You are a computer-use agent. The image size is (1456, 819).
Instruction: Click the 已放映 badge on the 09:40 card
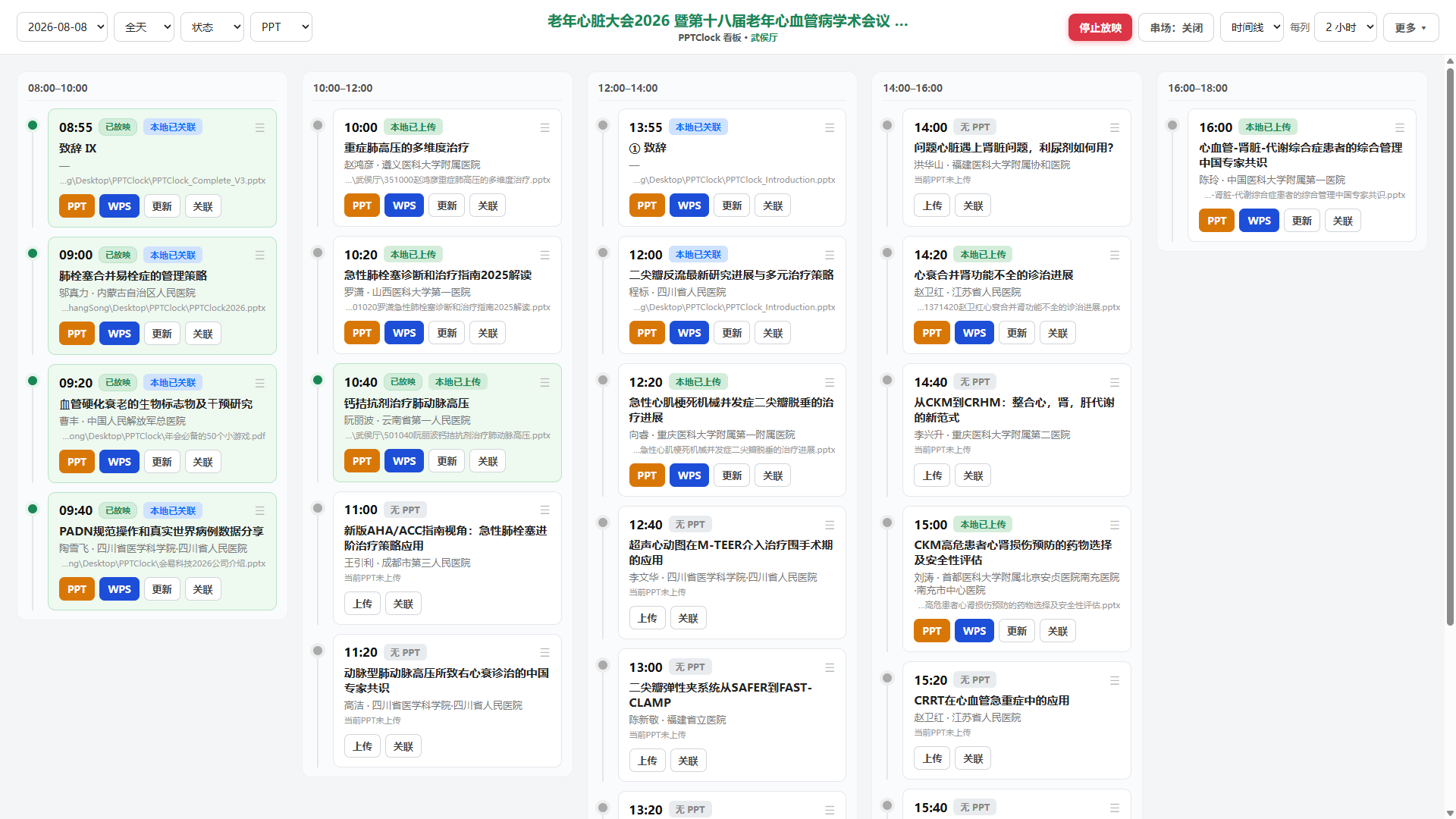click(118, 510)
